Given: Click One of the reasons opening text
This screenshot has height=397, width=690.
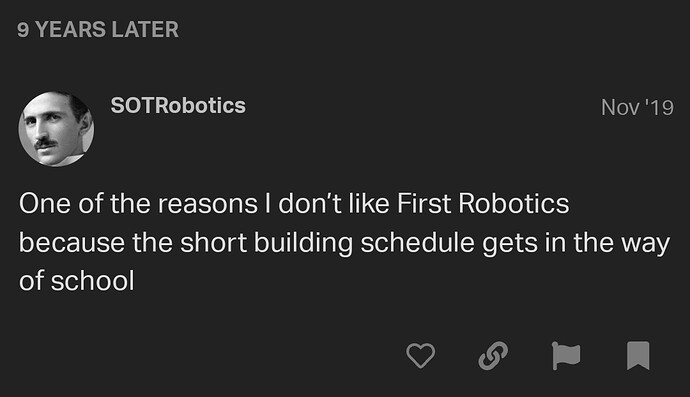Looking at the screenshot, I should tap(138, 203).
